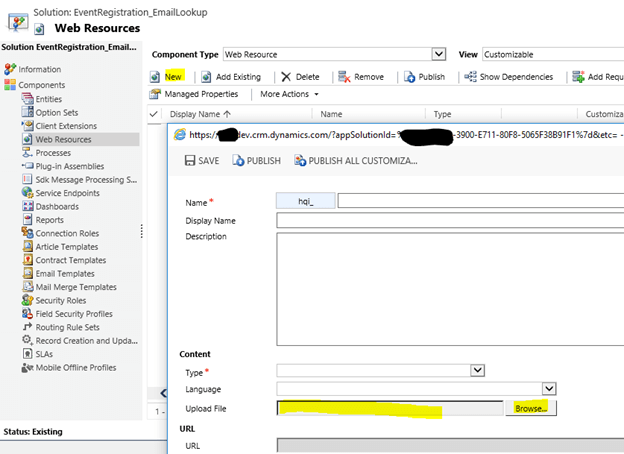The width and height of the screenshot is (624, 454).
Task: Click the PUBLISH ALL CUSTOMIZA... label
Action: (363, 161)
